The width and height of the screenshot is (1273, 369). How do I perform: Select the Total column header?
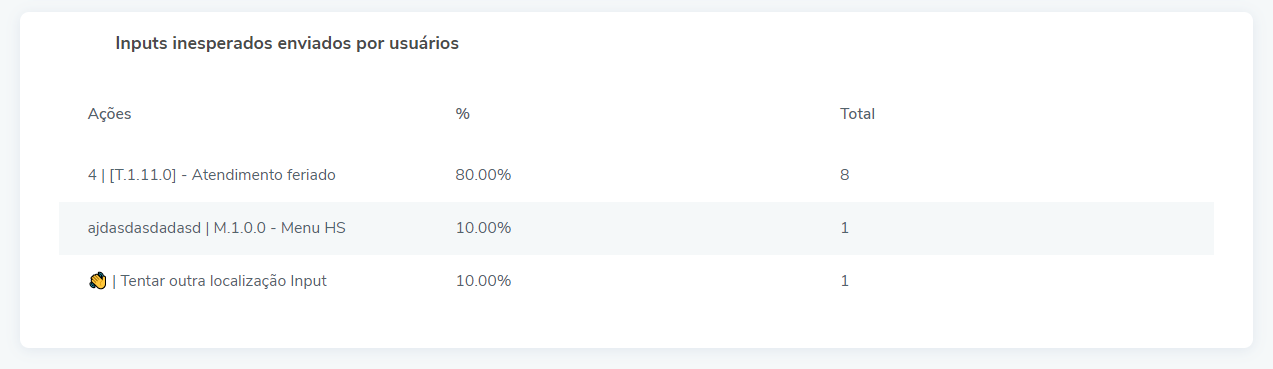857,114
